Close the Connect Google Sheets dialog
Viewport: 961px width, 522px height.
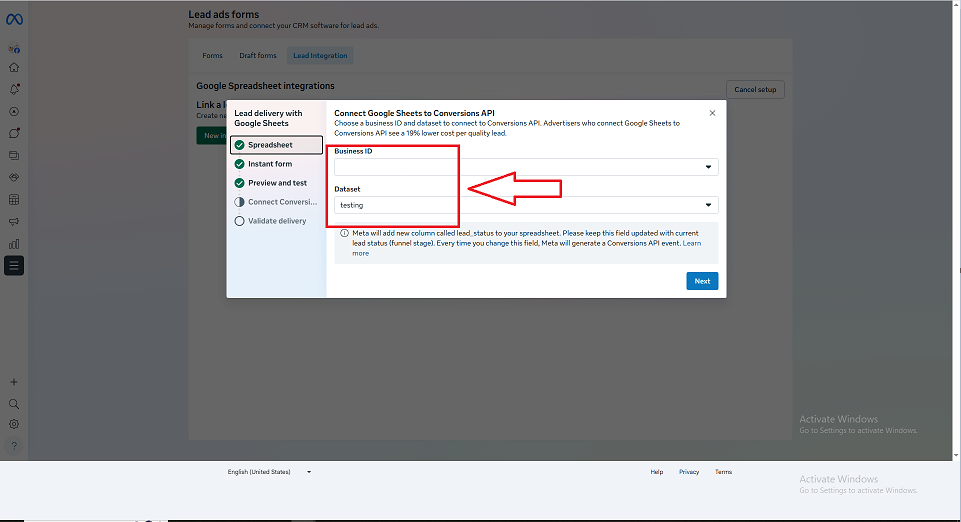coord(712,113)
